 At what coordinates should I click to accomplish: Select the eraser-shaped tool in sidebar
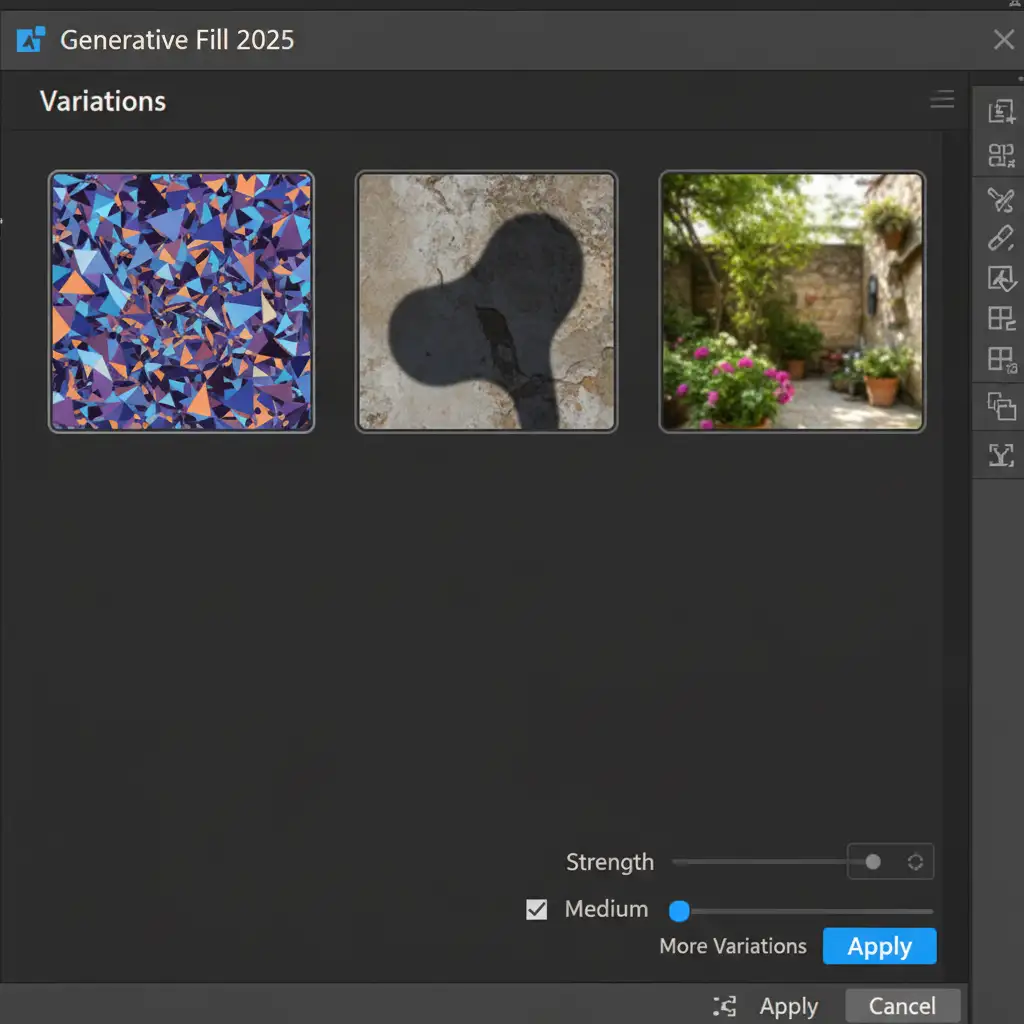tap(1000, 238)
